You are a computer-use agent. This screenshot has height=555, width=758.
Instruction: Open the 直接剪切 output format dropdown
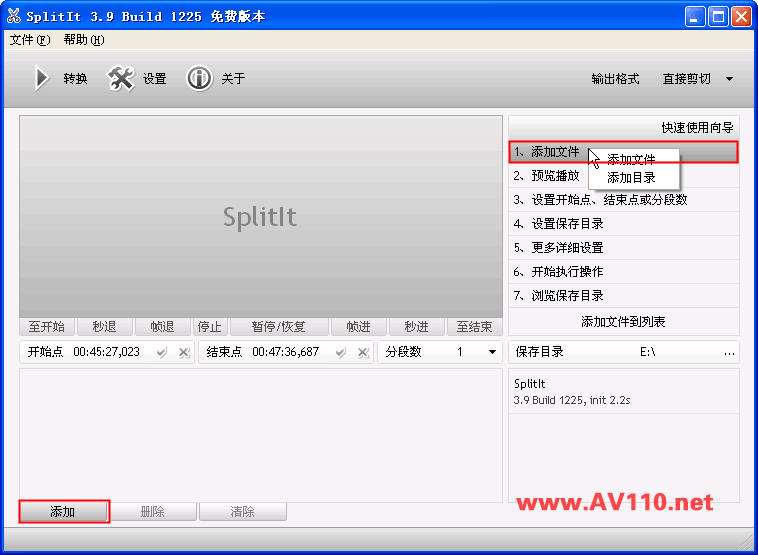(x=698, y=79)
